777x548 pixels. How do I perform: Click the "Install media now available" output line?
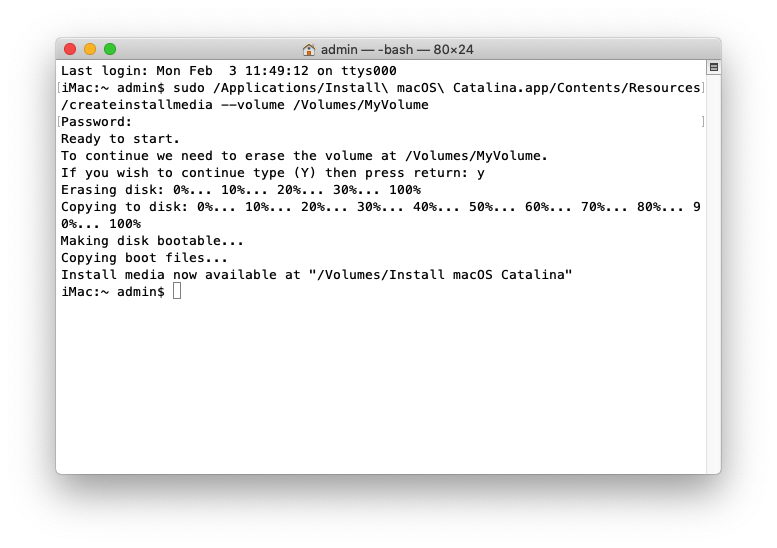pyautogui.click(x=316, y=275)
